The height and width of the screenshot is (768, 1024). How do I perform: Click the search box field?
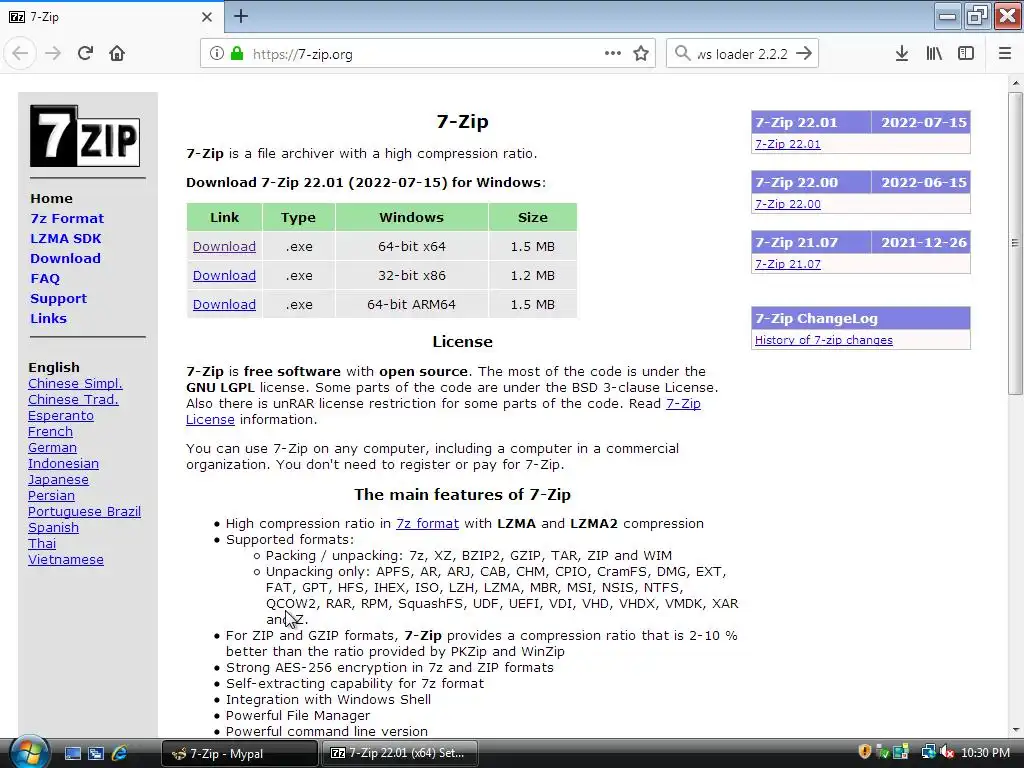[x=742, y=54]
